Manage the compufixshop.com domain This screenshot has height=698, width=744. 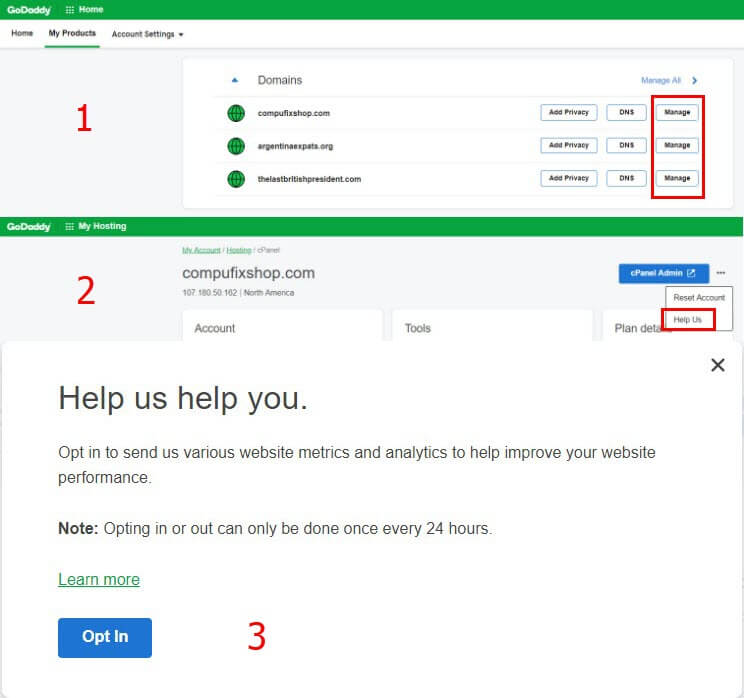tap(677, 112)
